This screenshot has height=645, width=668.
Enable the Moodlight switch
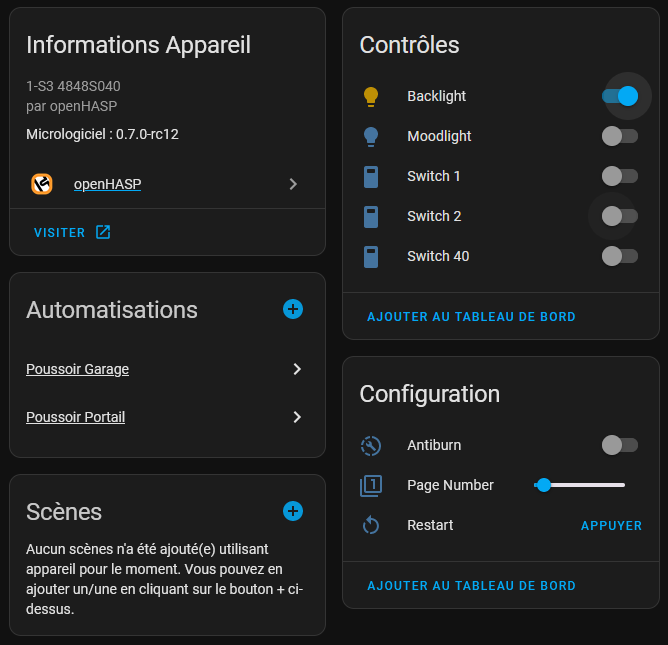point(620,136)
